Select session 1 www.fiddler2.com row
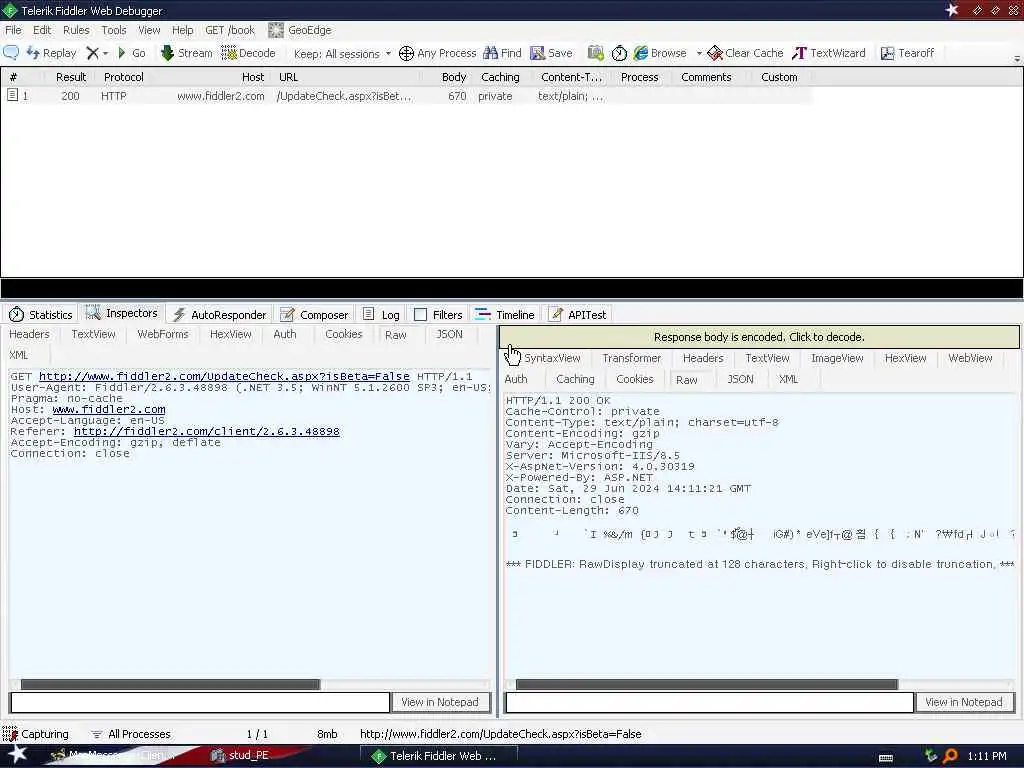 405,96
